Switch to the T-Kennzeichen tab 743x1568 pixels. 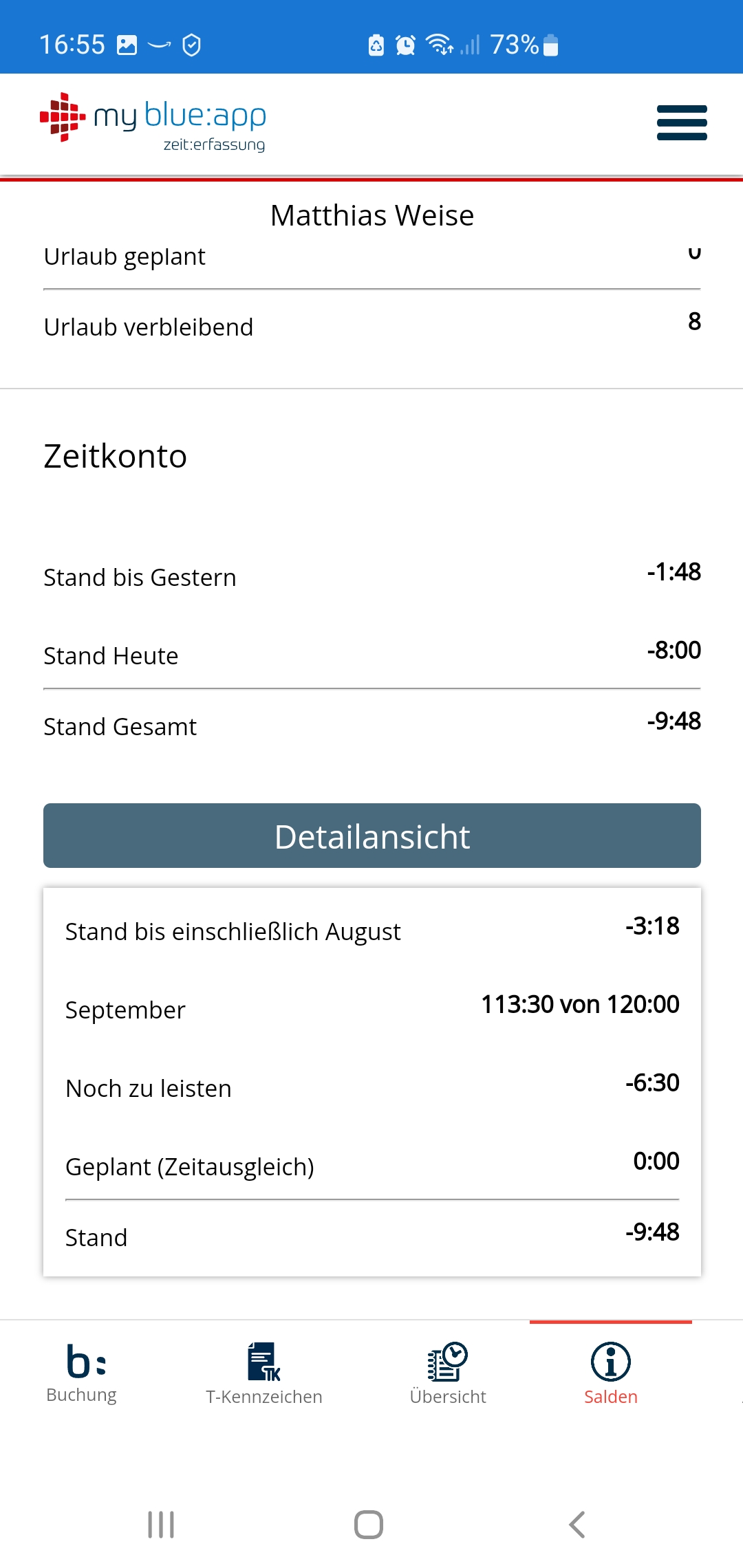click(264, 1373)
